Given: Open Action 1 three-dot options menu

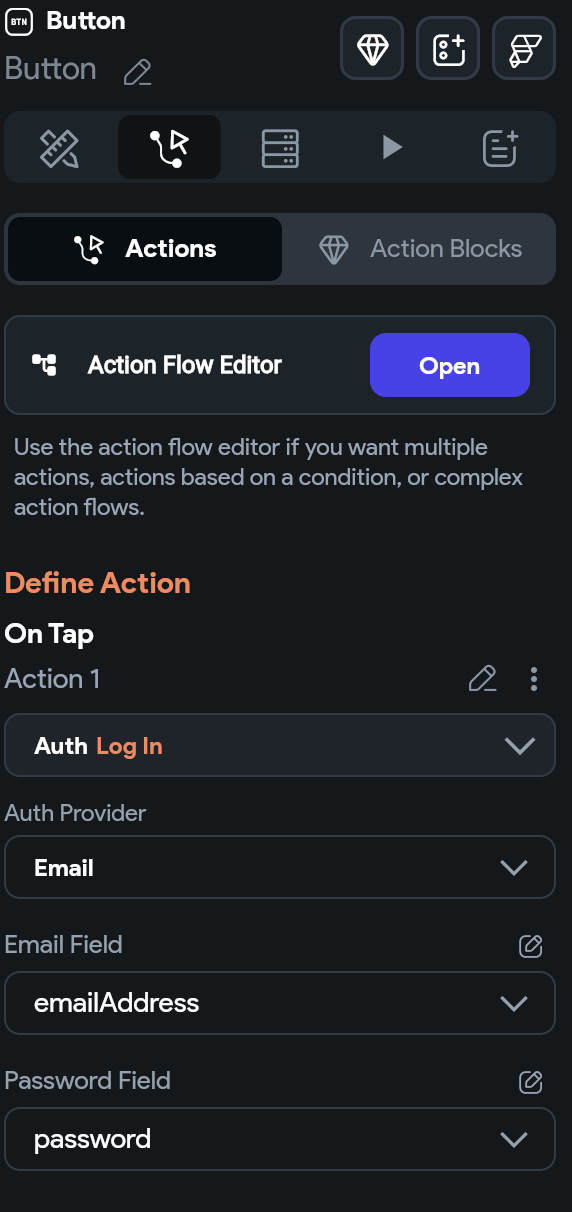Looking at the screenshot, I should pyautogui.click(x=534, y=679).
